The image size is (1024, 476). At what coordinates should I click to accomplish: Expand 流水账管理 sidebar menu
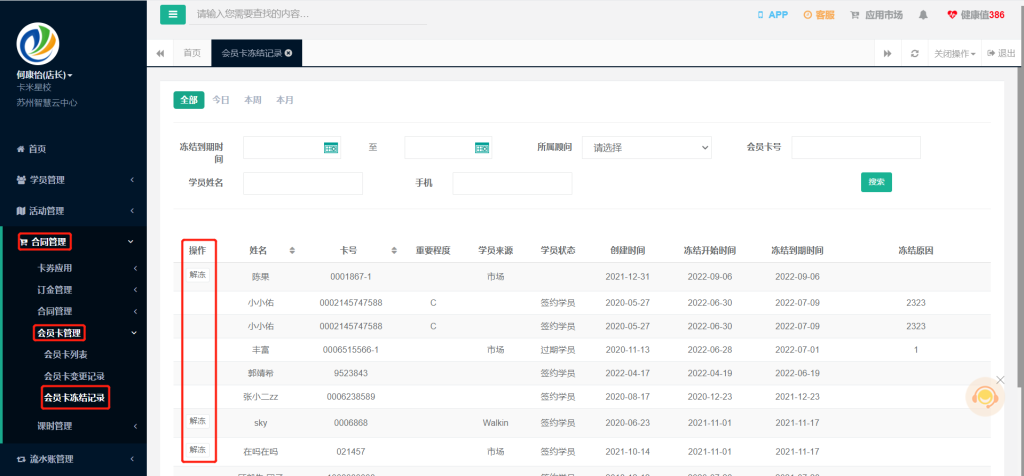pyautogui.click(x=73, y=459)
